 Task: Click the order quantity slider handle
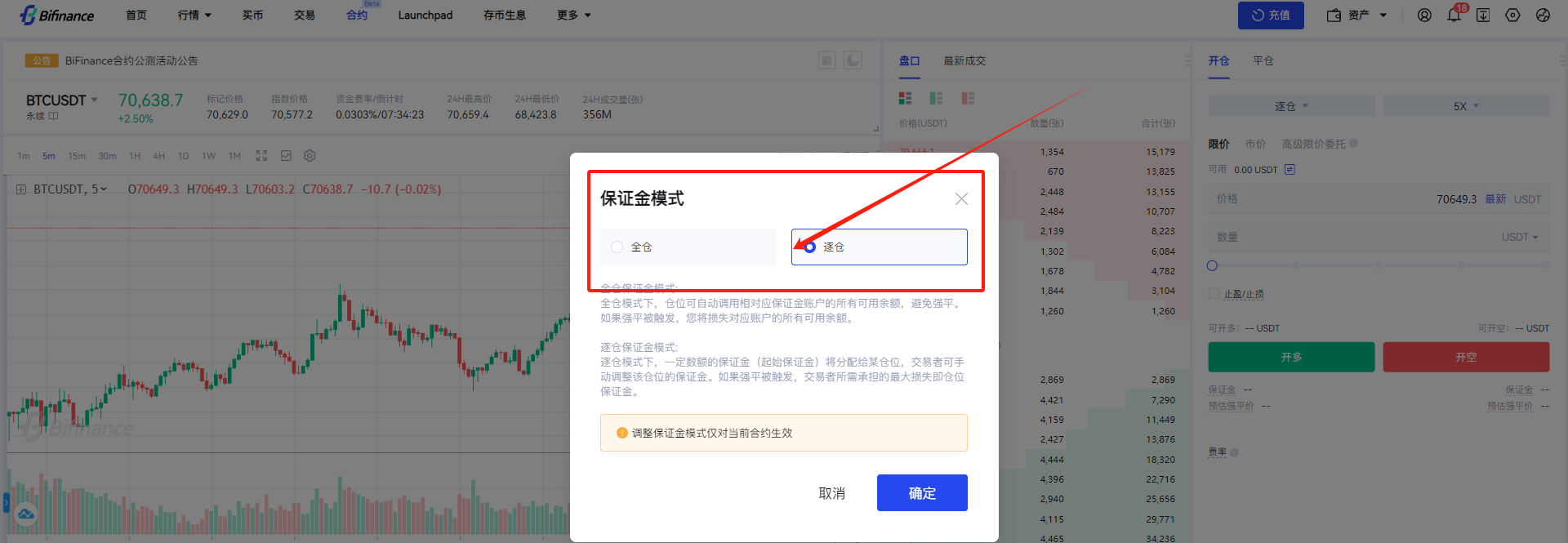[1212, 265]
